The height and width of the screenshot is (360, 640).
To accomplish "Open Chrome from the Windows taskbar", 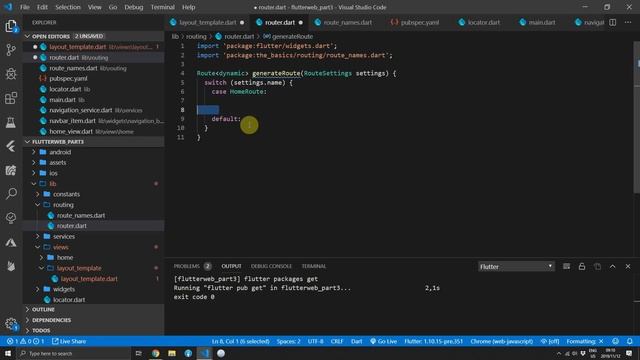I will pyautogui.click(x=156, y=353).
